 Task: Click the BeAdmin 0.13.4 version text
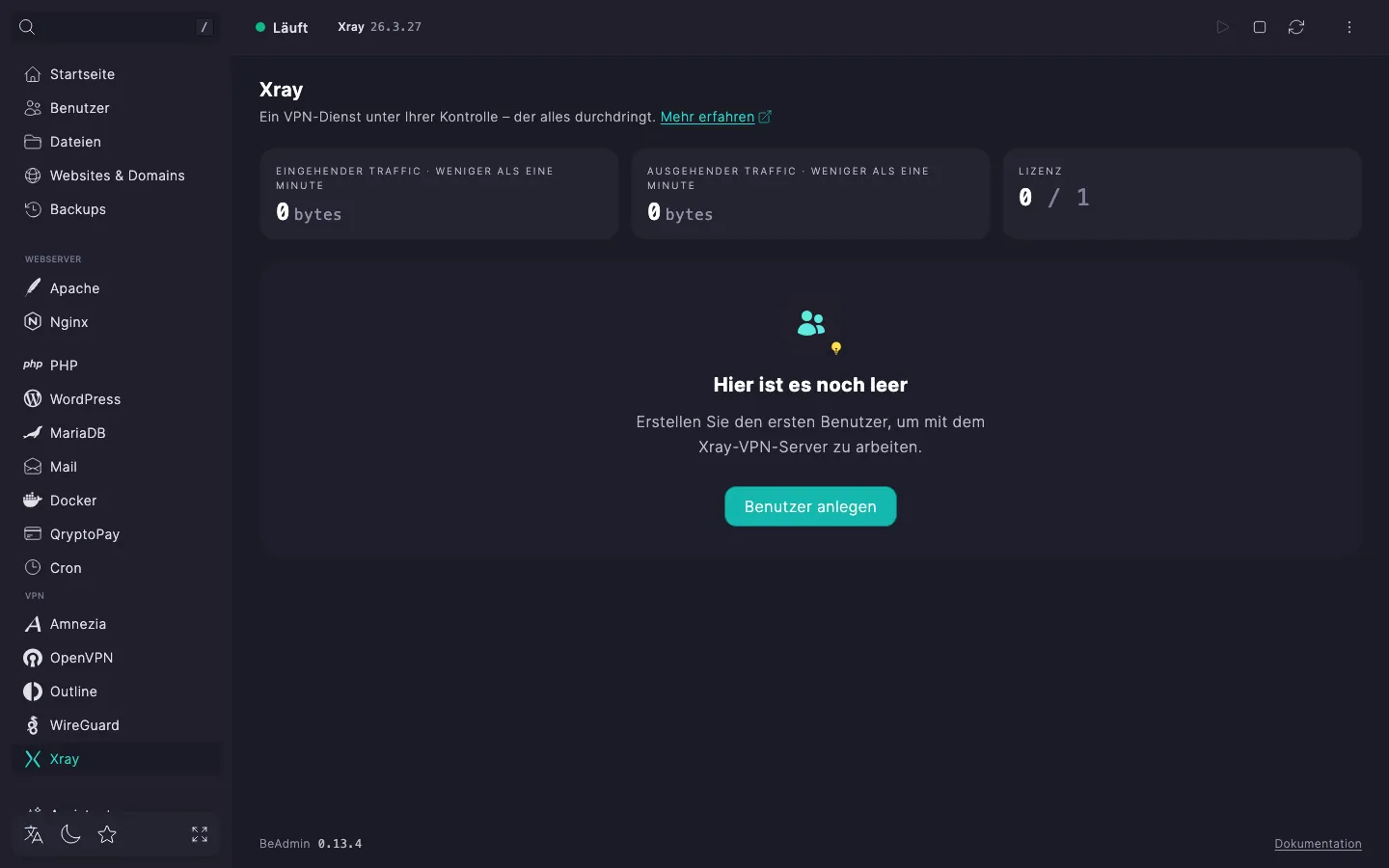pyautogui.click(x=311, y=844)
